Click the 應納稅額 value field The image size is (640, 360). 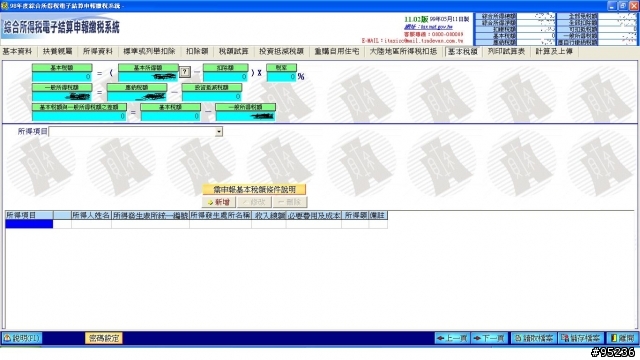(x=137, y=96)
